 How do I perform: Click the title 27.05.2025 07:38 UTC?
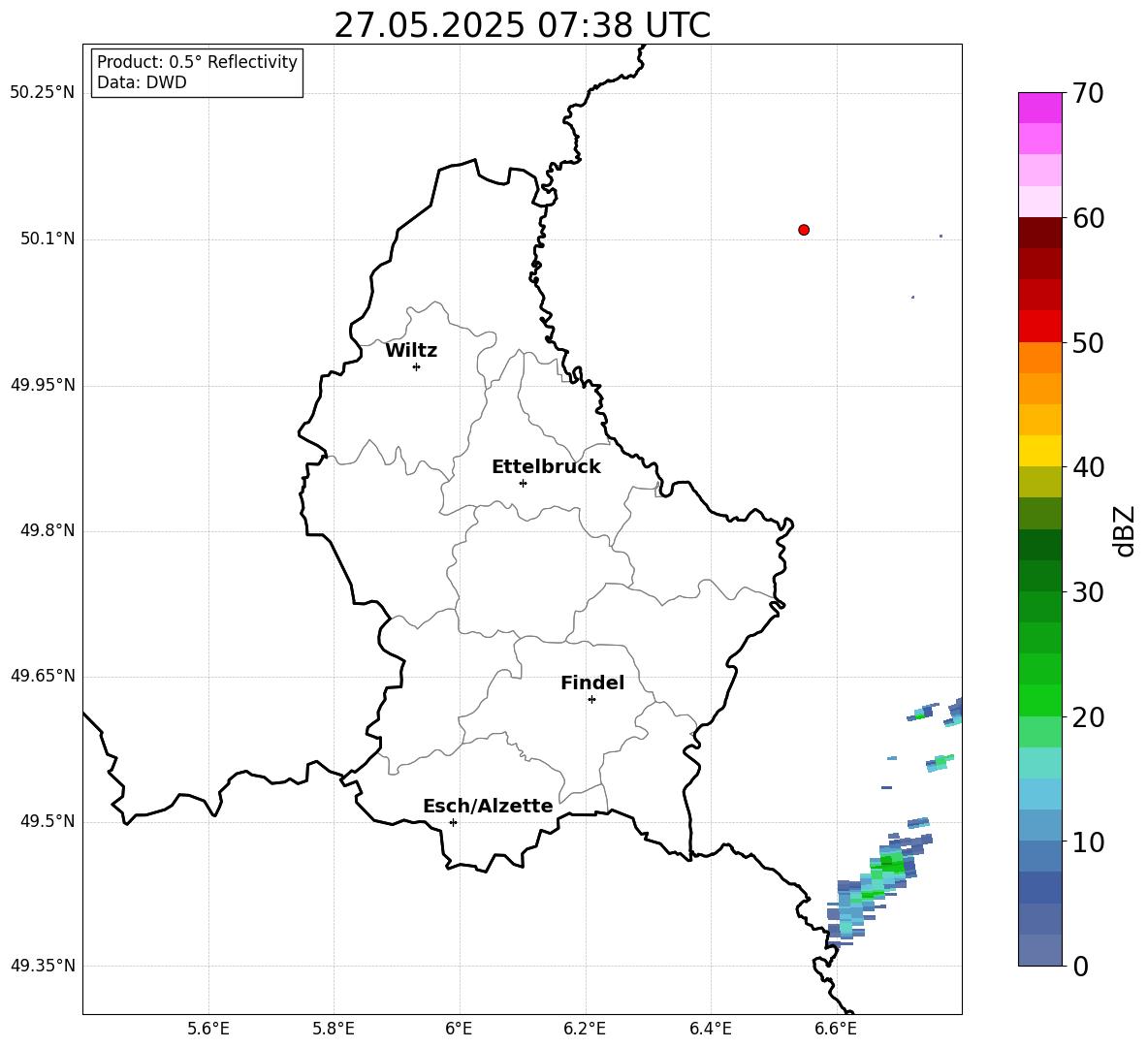click(522, 25)
